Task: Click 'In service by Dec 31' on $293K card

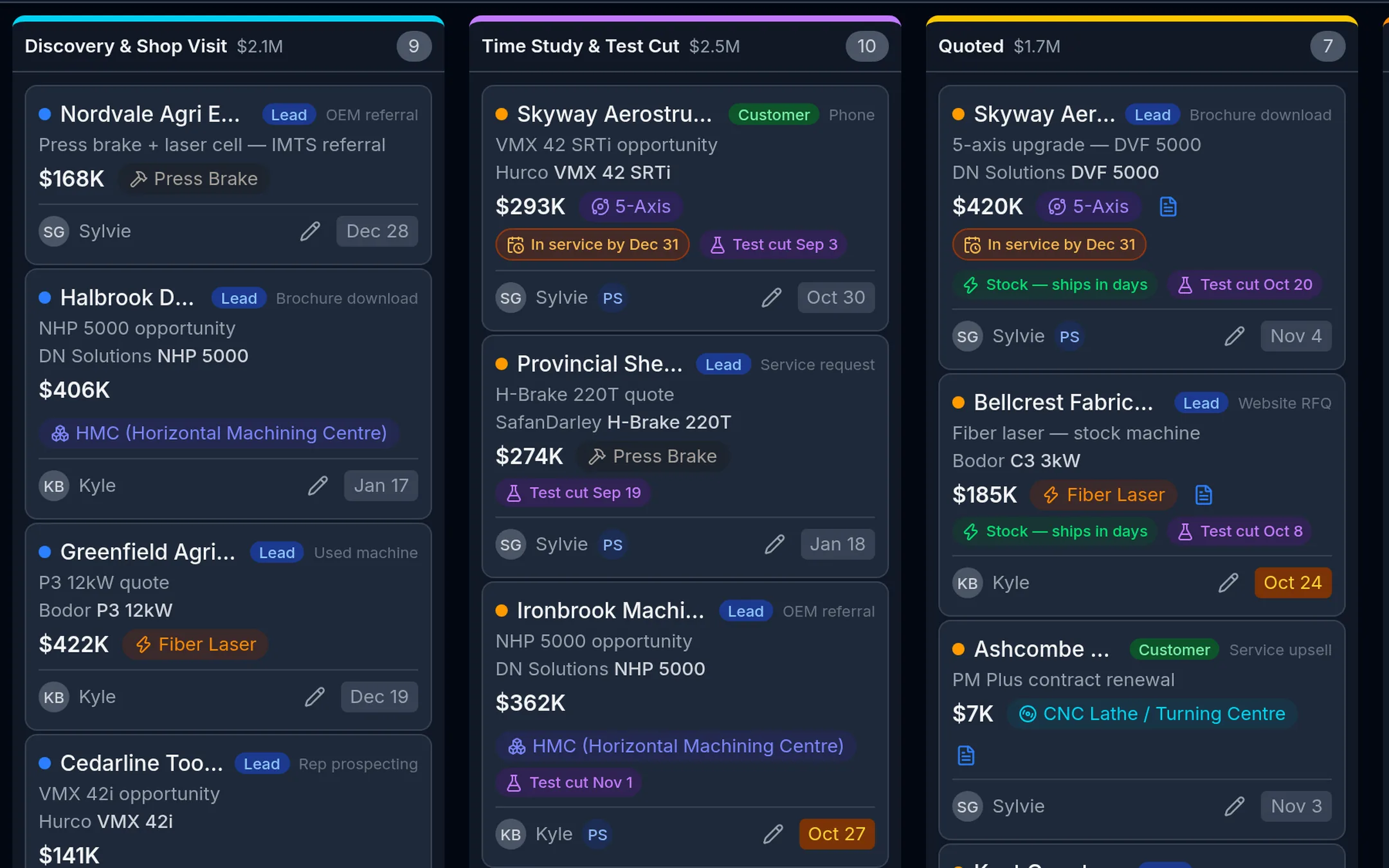Action: coord(592,244)
